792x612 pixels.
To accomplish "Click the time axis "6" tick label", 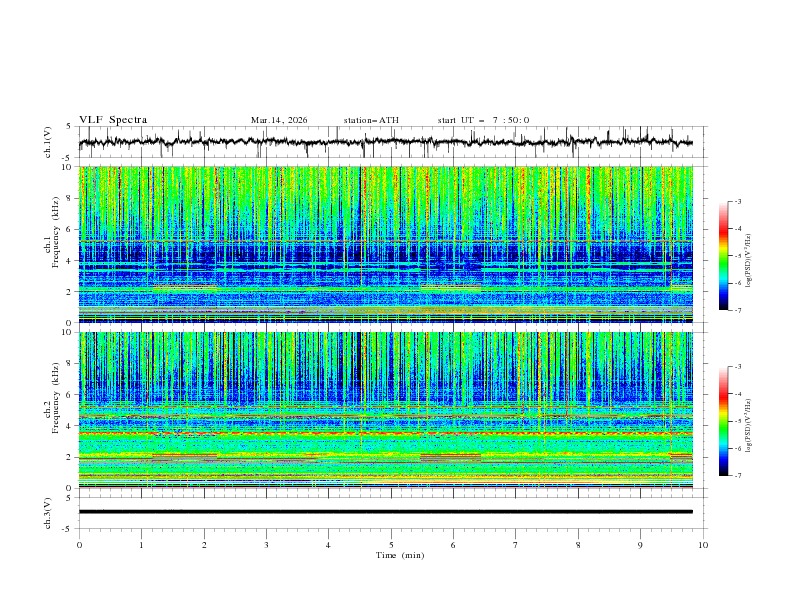I will tap(453, 545).
